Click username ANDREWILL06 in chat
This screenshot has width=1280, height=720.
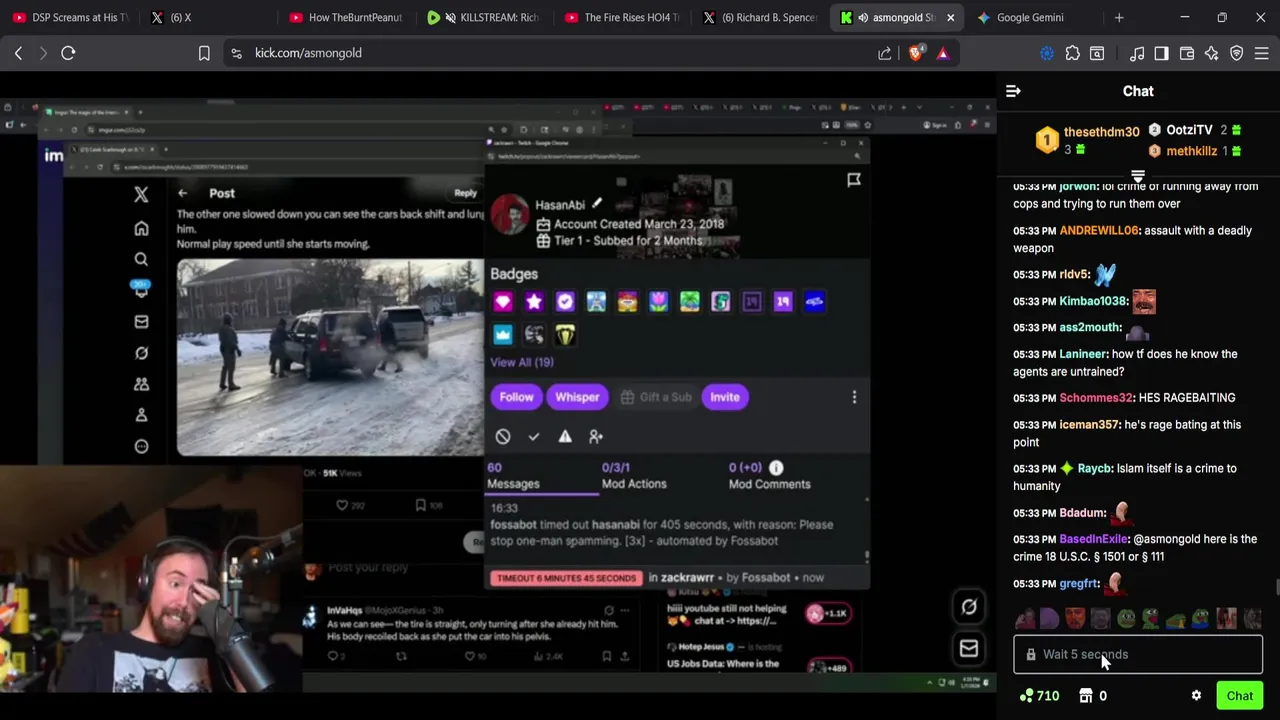pos(1099,230)
